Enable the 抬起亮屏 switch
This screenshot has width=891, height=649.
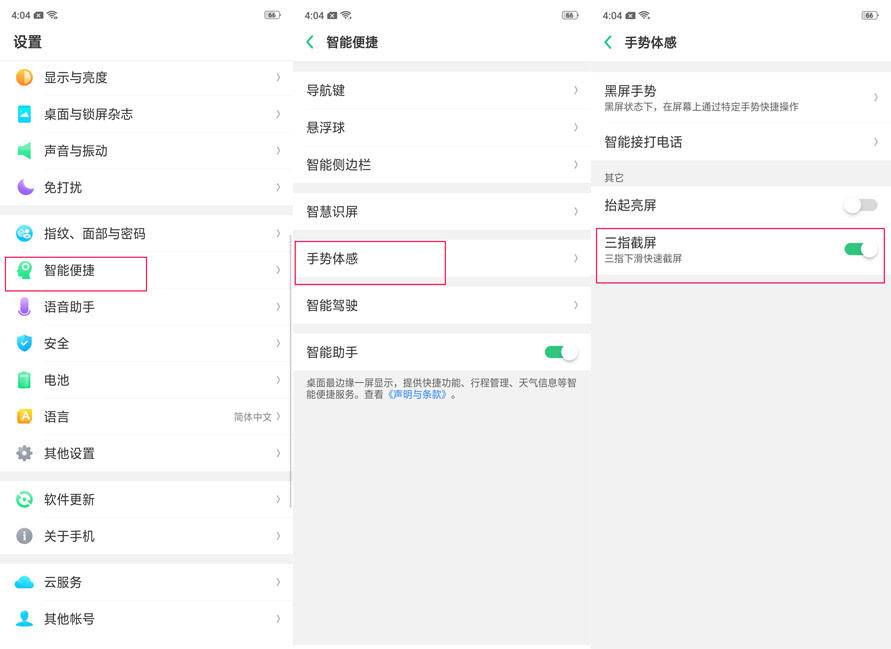tap(860, 205)
